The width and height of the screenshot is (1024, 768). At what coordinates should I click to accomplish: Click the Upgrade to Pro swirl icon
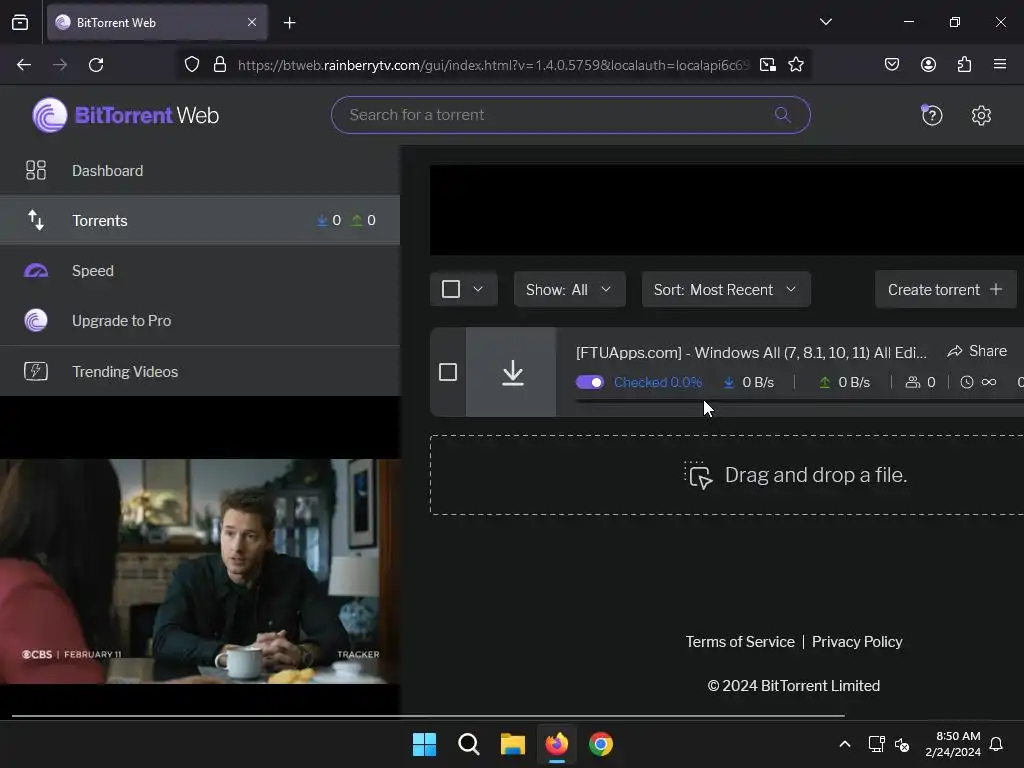(36, 321)
